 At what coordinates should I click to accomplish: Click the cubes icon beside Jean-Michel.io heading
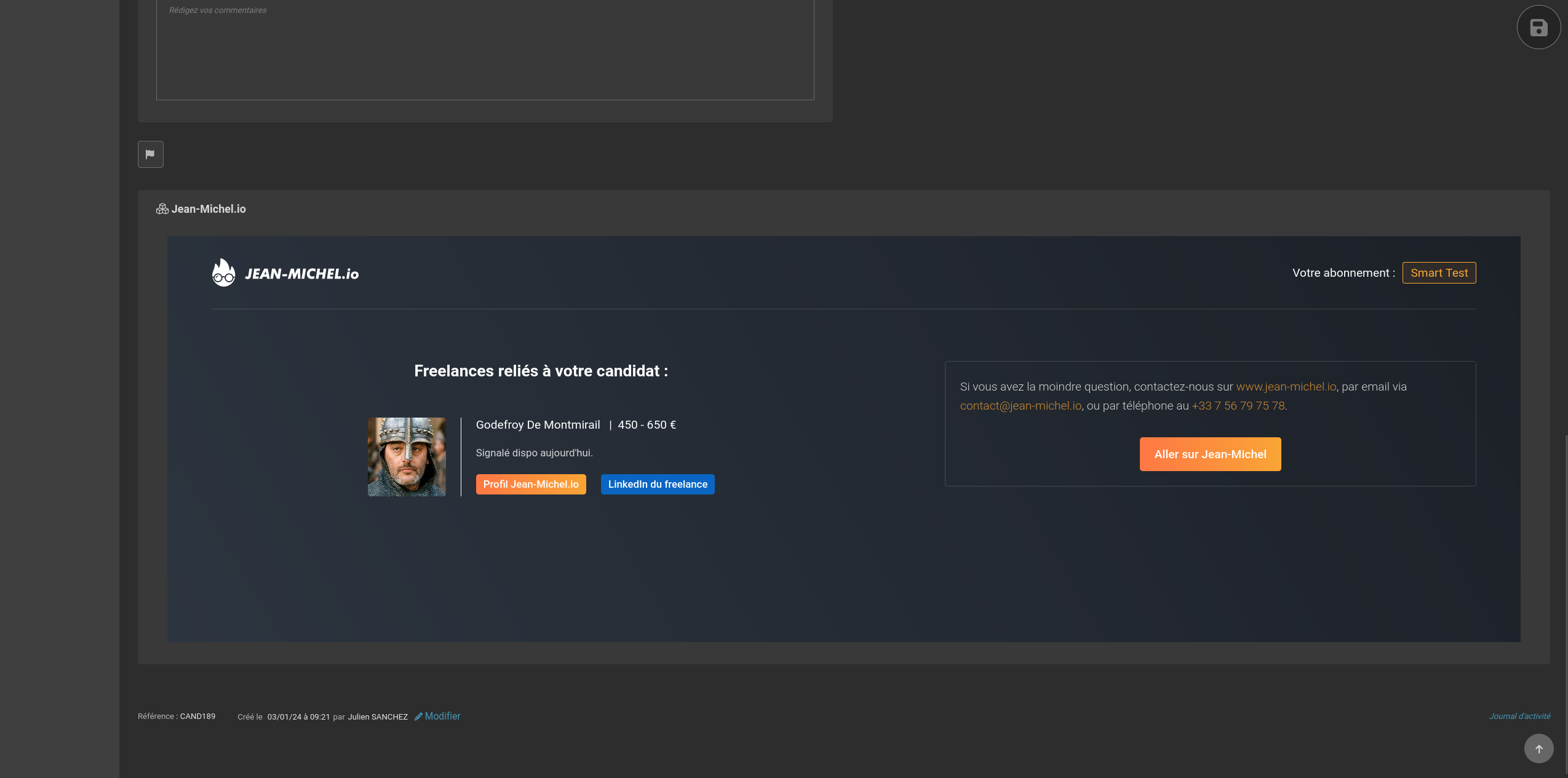(162, 209)
